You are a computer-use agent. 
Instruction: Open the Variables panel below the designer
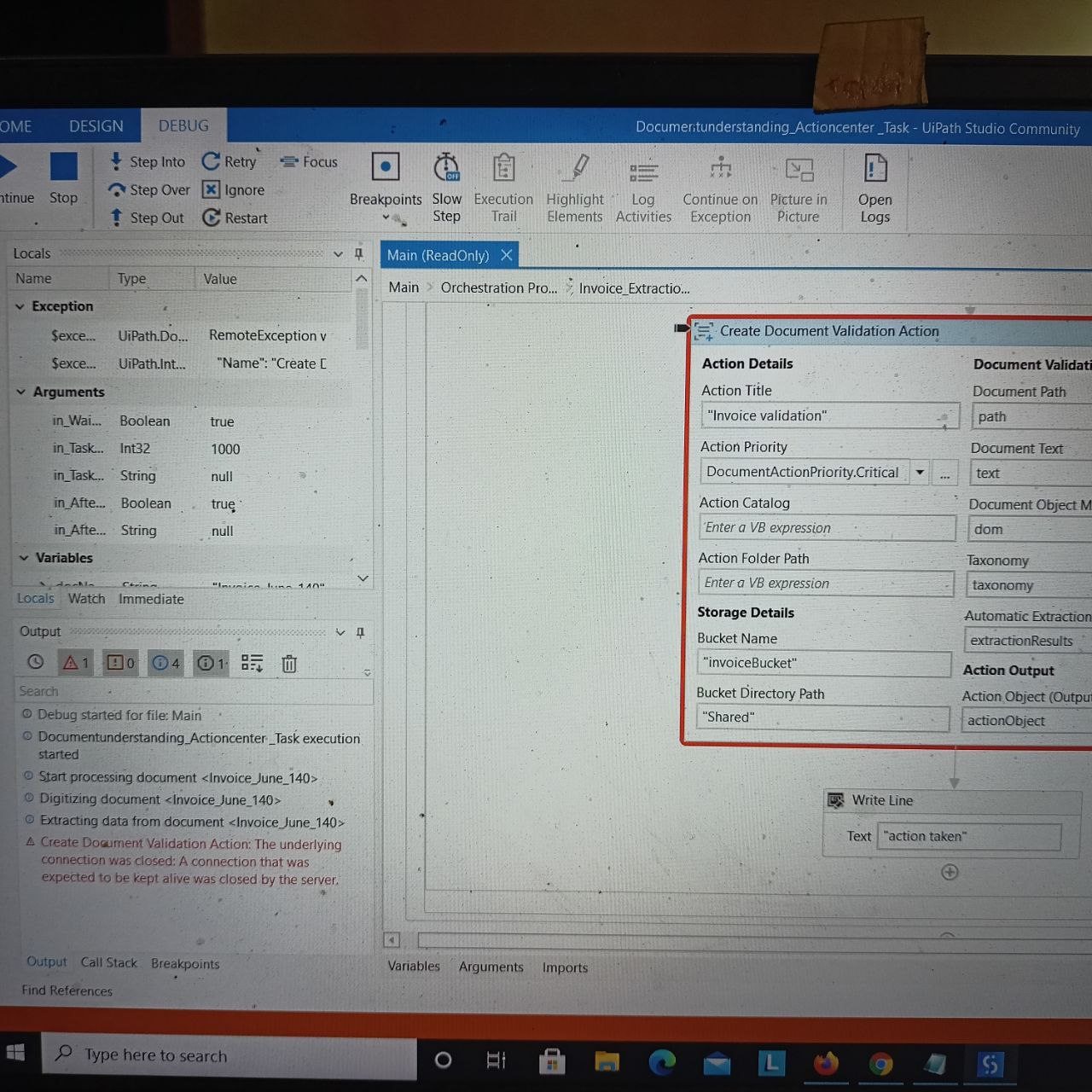click(x=414, y=966)
